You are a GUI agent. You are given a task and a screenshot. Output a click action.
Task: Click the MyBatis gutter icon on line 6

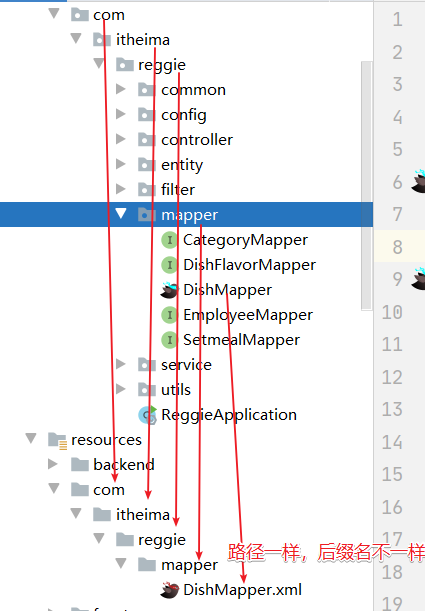[419, 181]
